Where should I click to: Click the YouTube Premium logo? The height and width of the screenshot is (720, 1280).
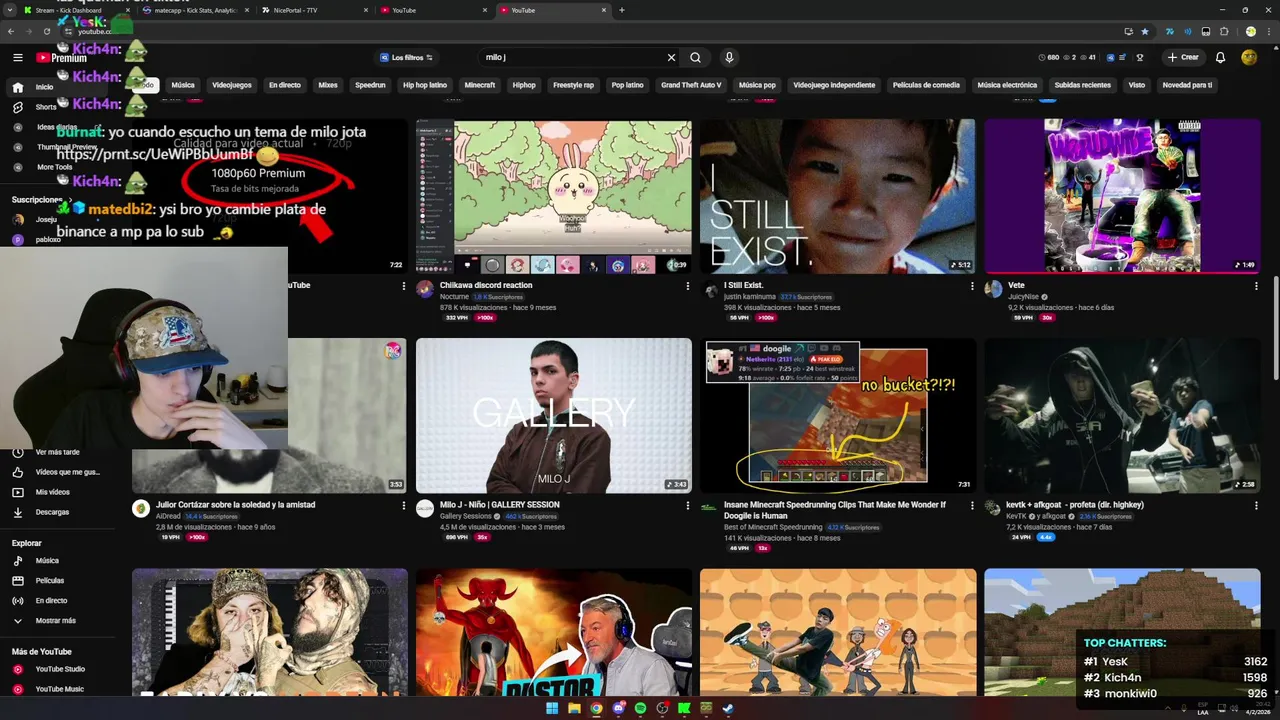[x=62, y=58]
